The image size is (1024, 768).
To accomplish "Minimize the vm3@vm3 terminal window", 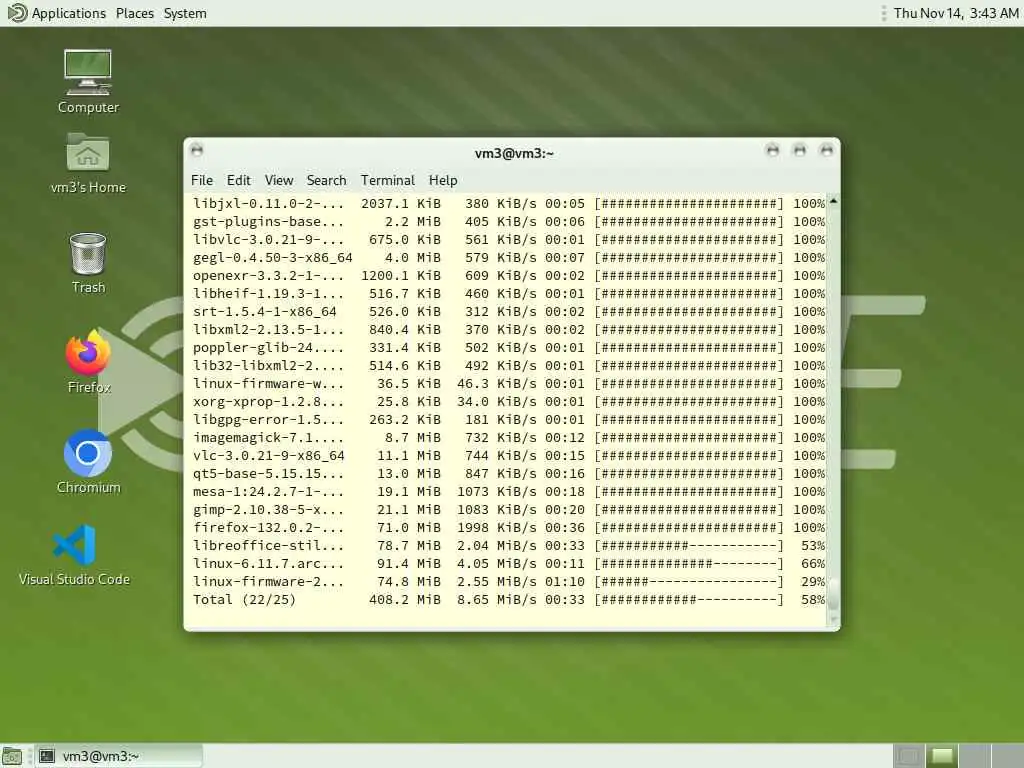I will (773, 151).
